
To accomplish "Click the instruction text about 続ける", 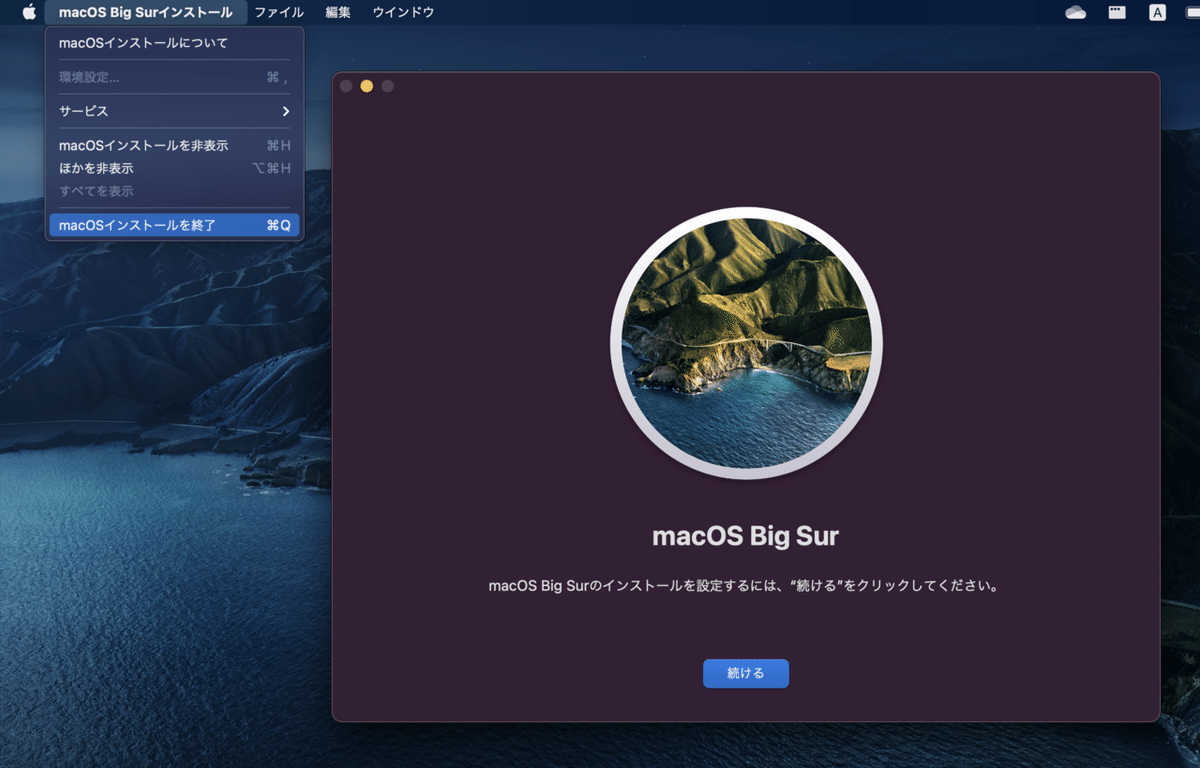I will point(744,586).
